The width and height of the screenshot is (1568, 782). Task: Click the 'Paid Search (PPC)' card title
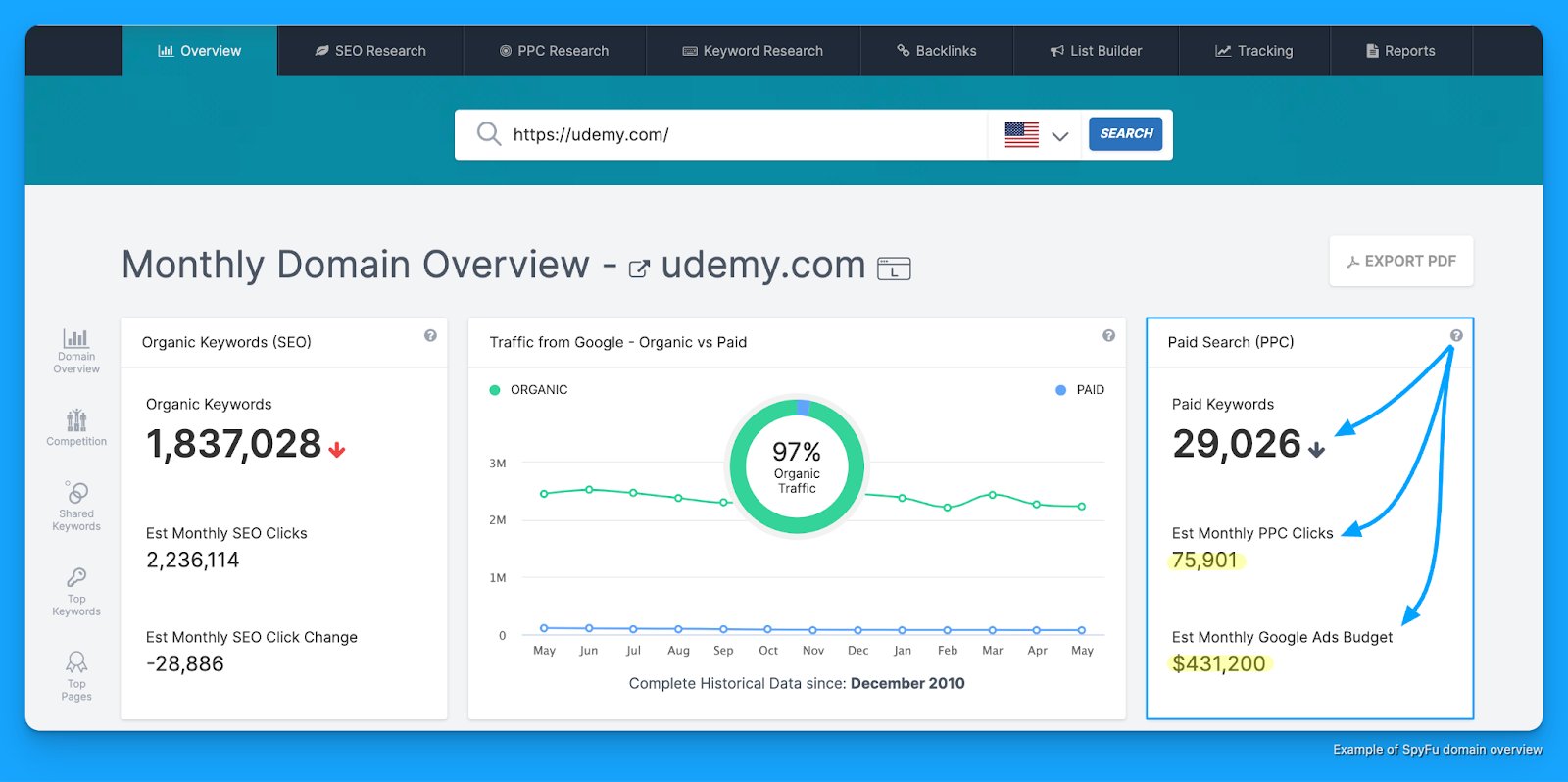click(1231, 342)
